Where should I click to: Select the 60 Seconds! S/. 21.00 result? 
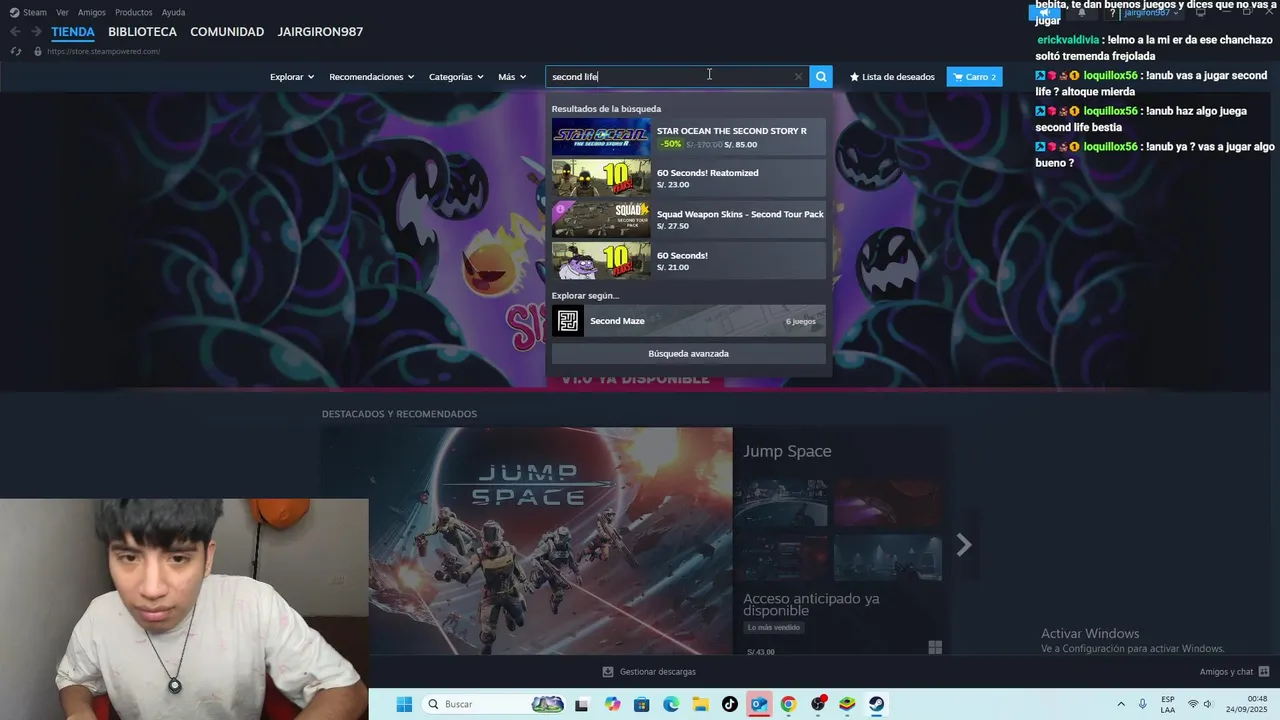[688, 261]
